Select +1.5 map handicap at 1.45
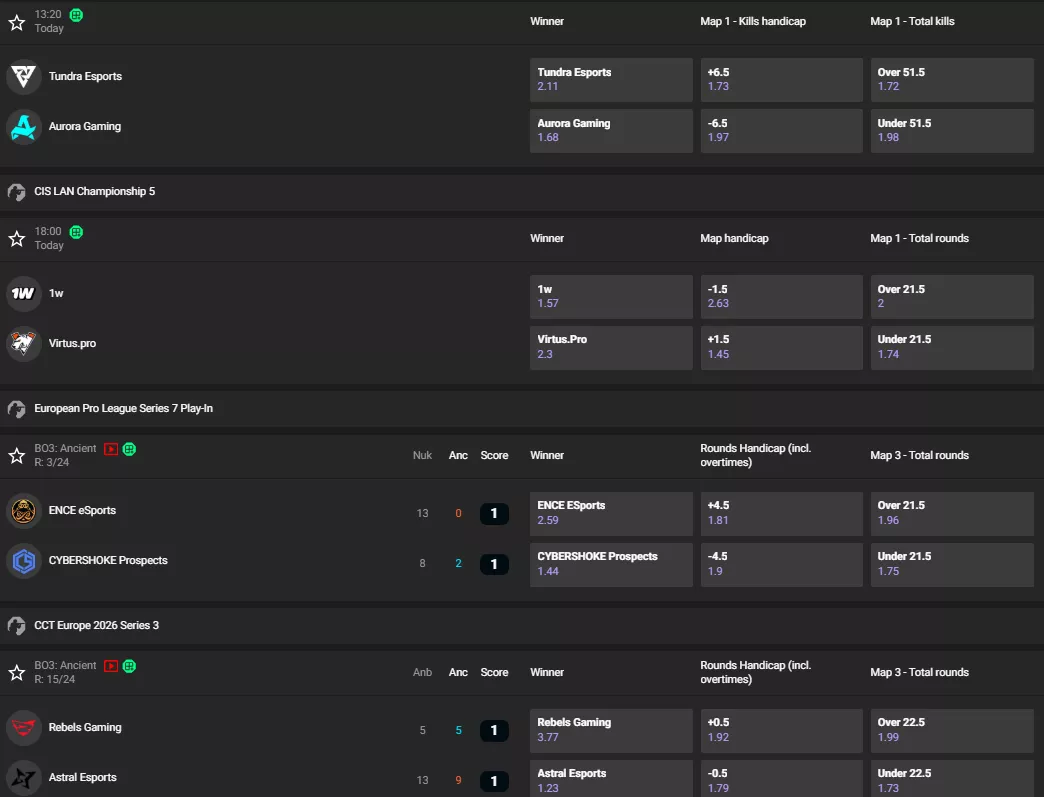 (x=782, y=348)
